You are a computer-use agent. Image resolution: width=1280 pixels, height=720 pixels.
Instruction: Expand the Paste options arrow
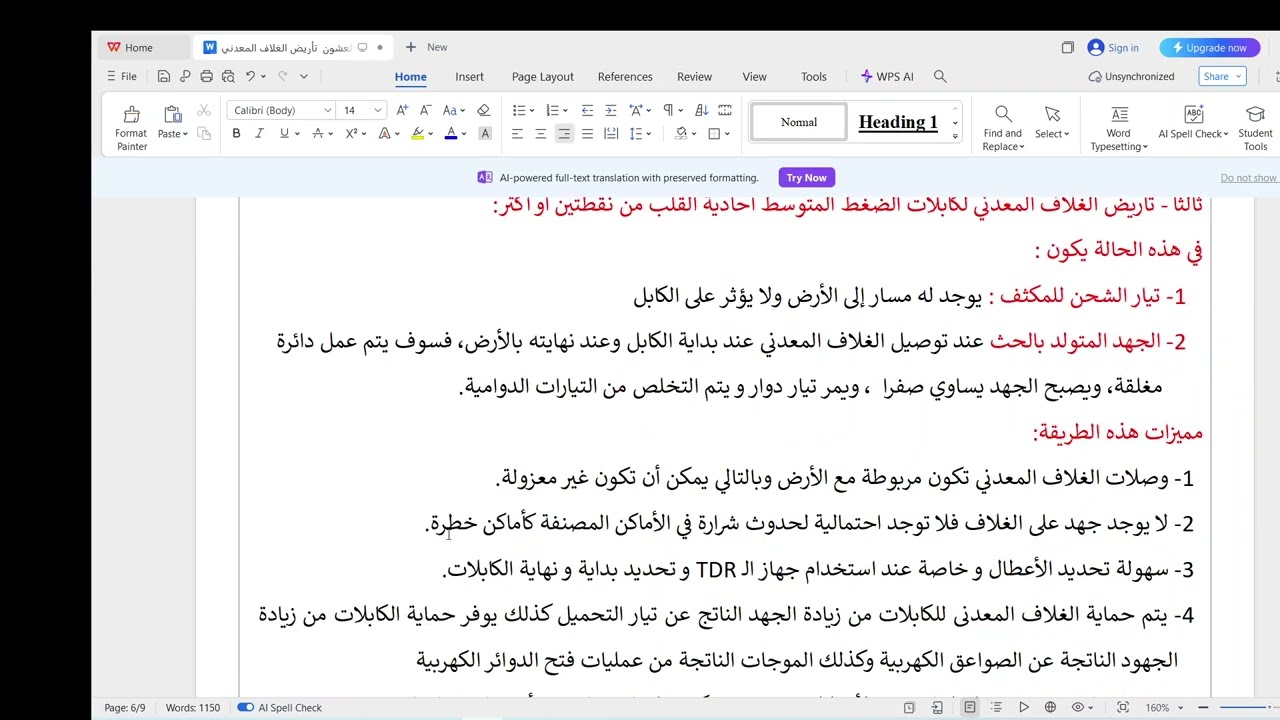click(x=185, y=134)
